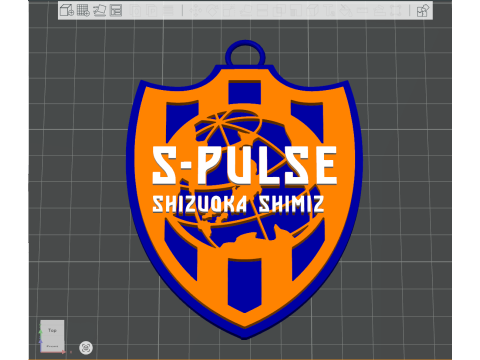Open the Mesh boolean tool
Viewport: 480px width, 360px height.
click(x=279, y=10)
